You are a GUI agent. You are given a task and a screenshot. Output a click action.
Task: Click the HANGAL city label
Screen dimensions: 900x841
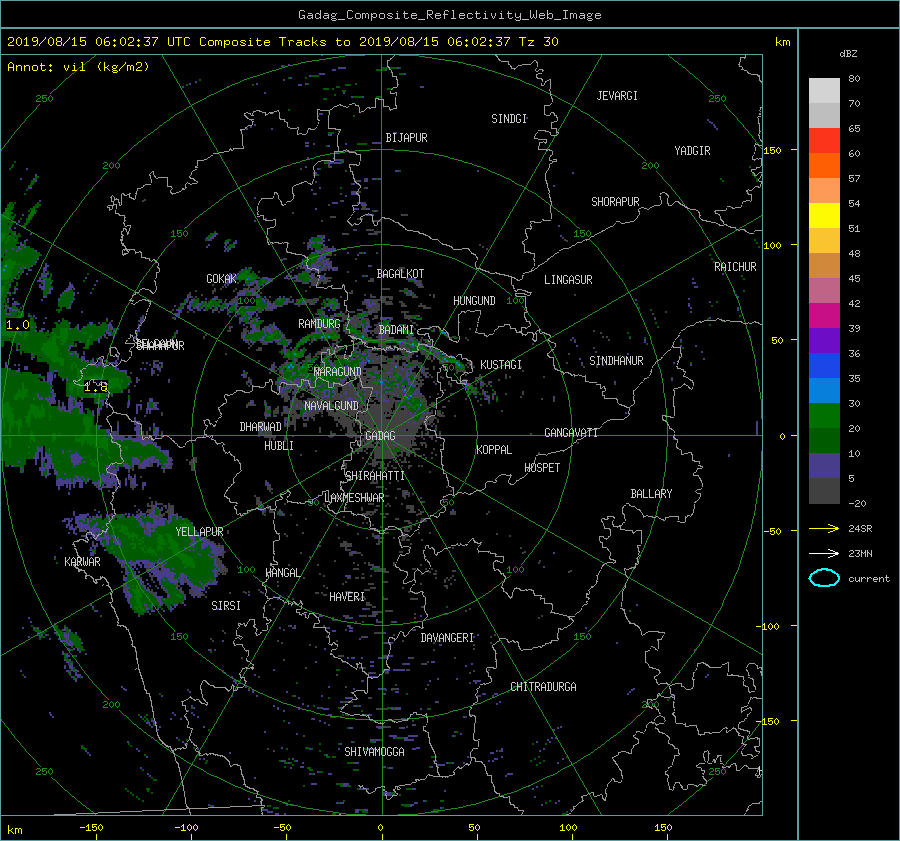[x=283, y=572]
